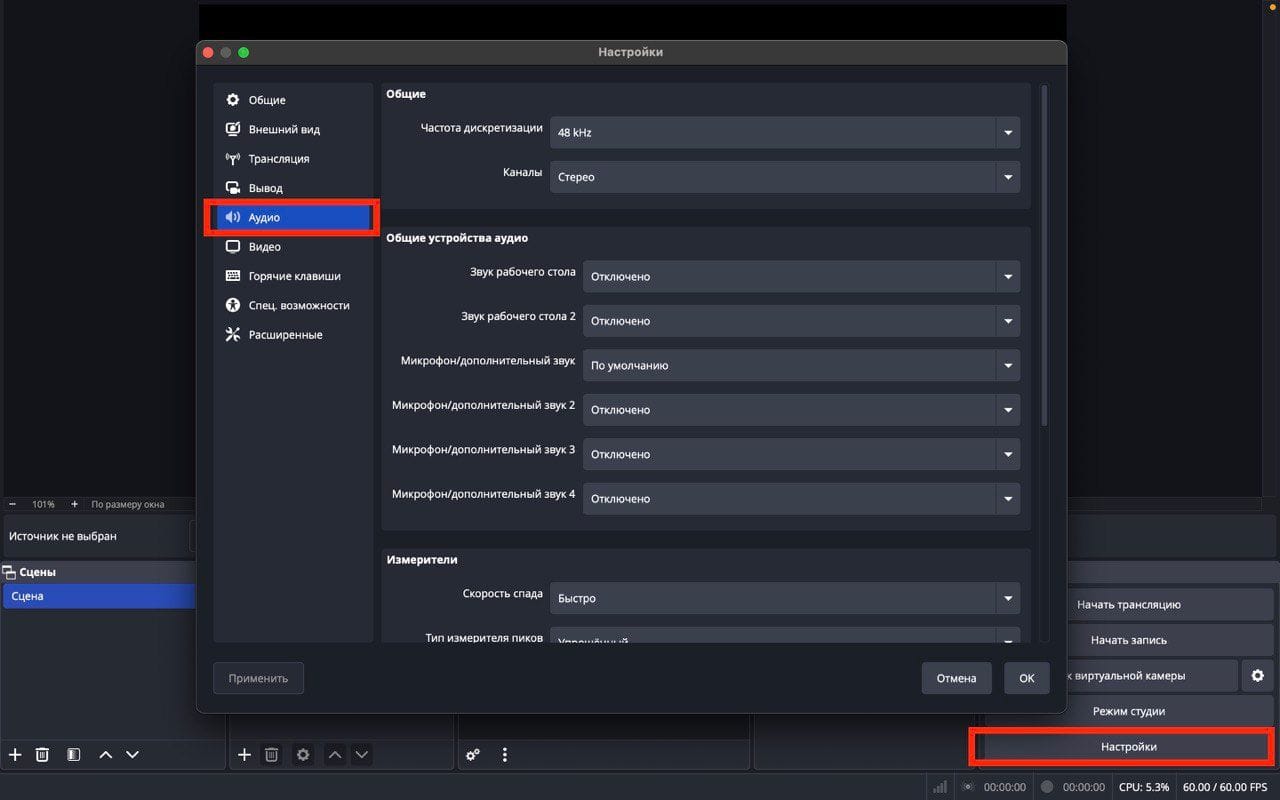Viewport: 1280px width, 800px height.
Task: Open the Каналы Стерео dropdown
Action: tap(785, 177)
